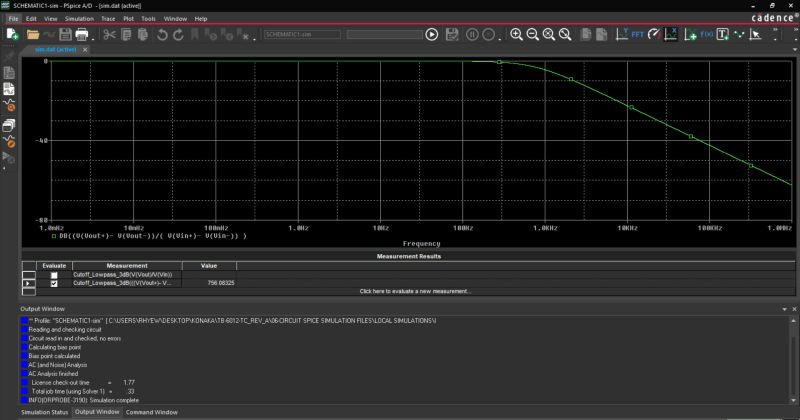Toggle the FFT Fourier icon
Image resolution: width=800 pixels, height=420 pixels.
click(x=638, y=35)
